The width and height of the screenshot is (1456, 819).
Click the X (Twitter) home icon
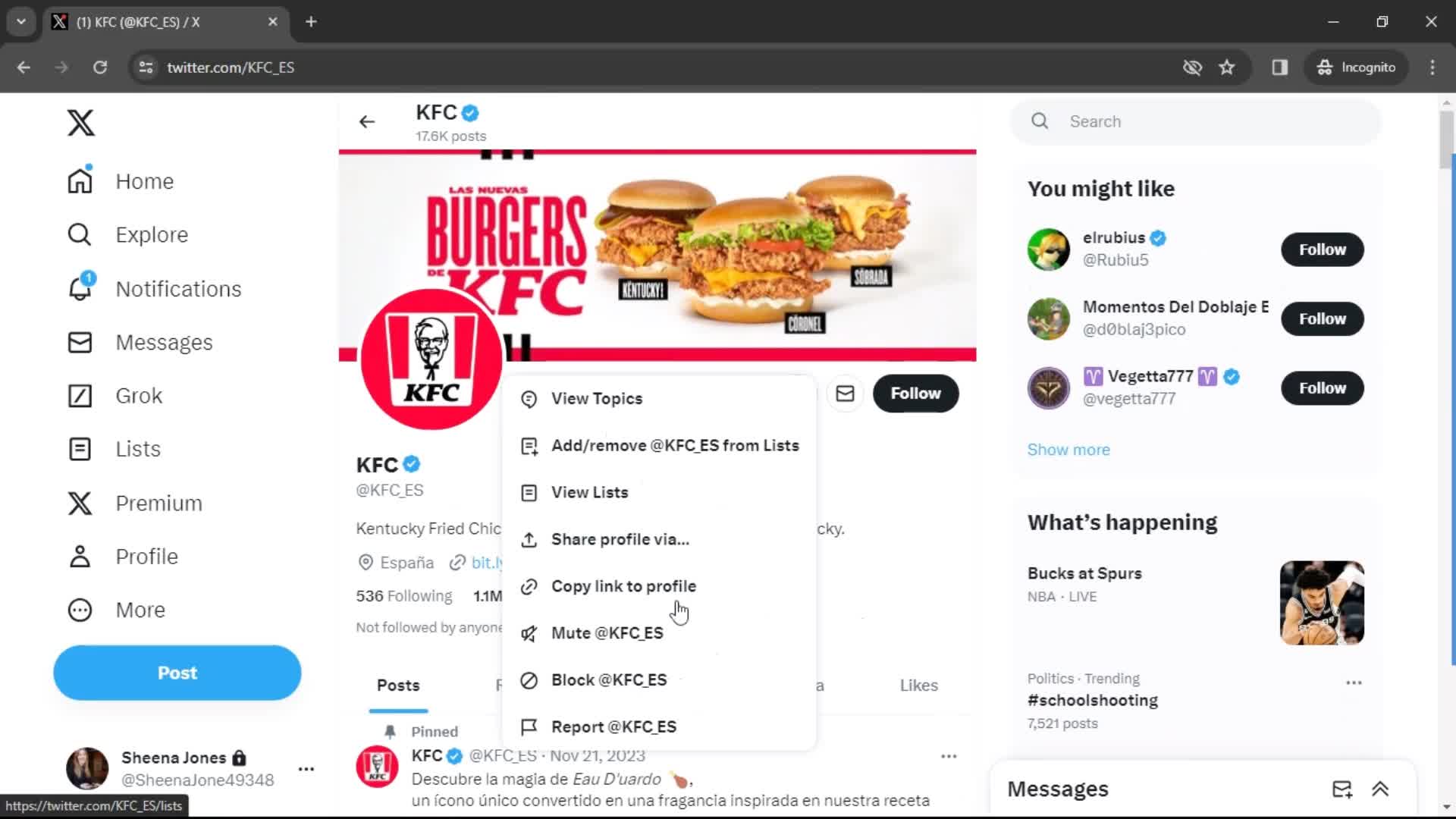point(80,122)
